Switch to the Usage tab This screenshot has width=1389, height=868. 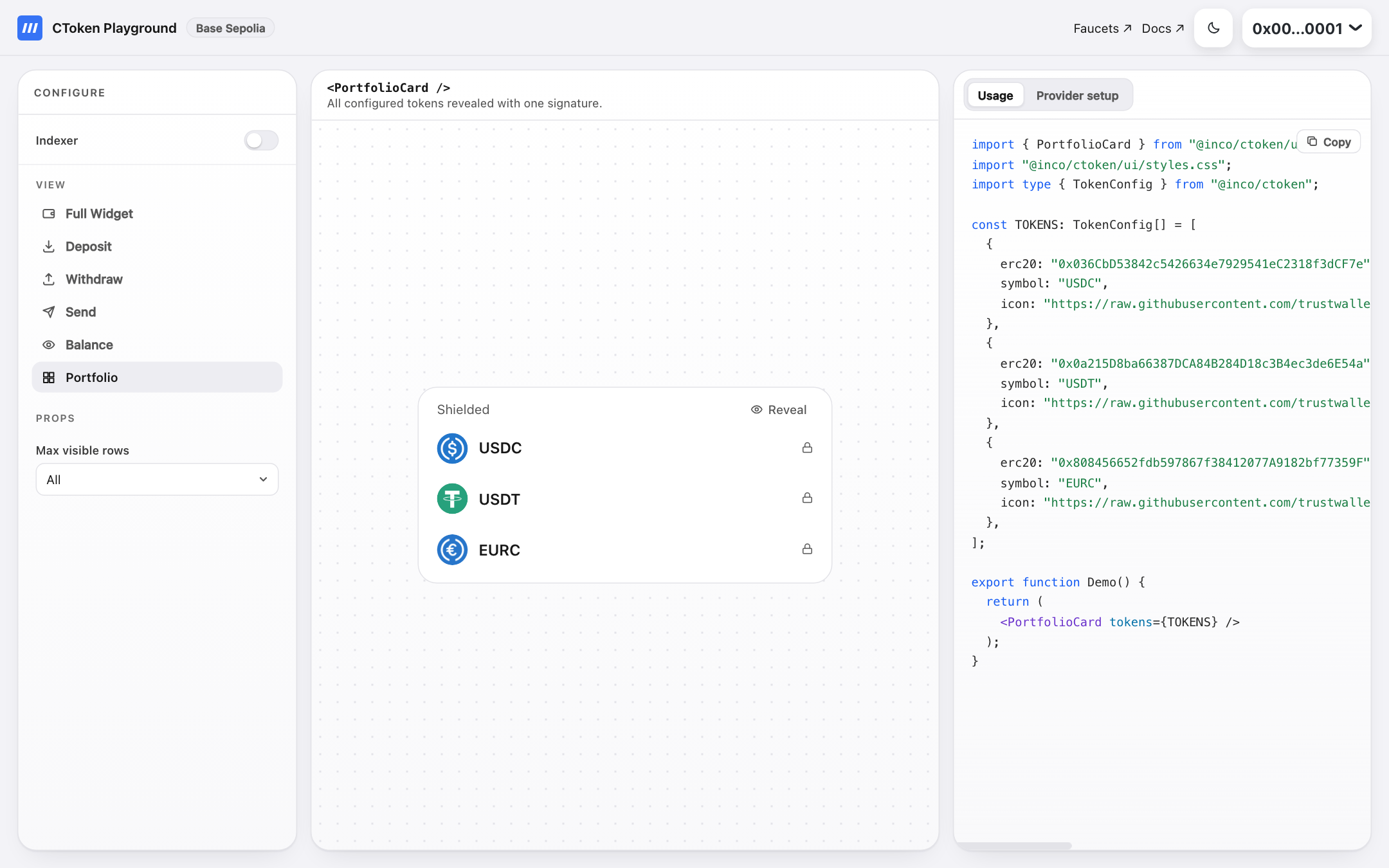coord(995,95)
